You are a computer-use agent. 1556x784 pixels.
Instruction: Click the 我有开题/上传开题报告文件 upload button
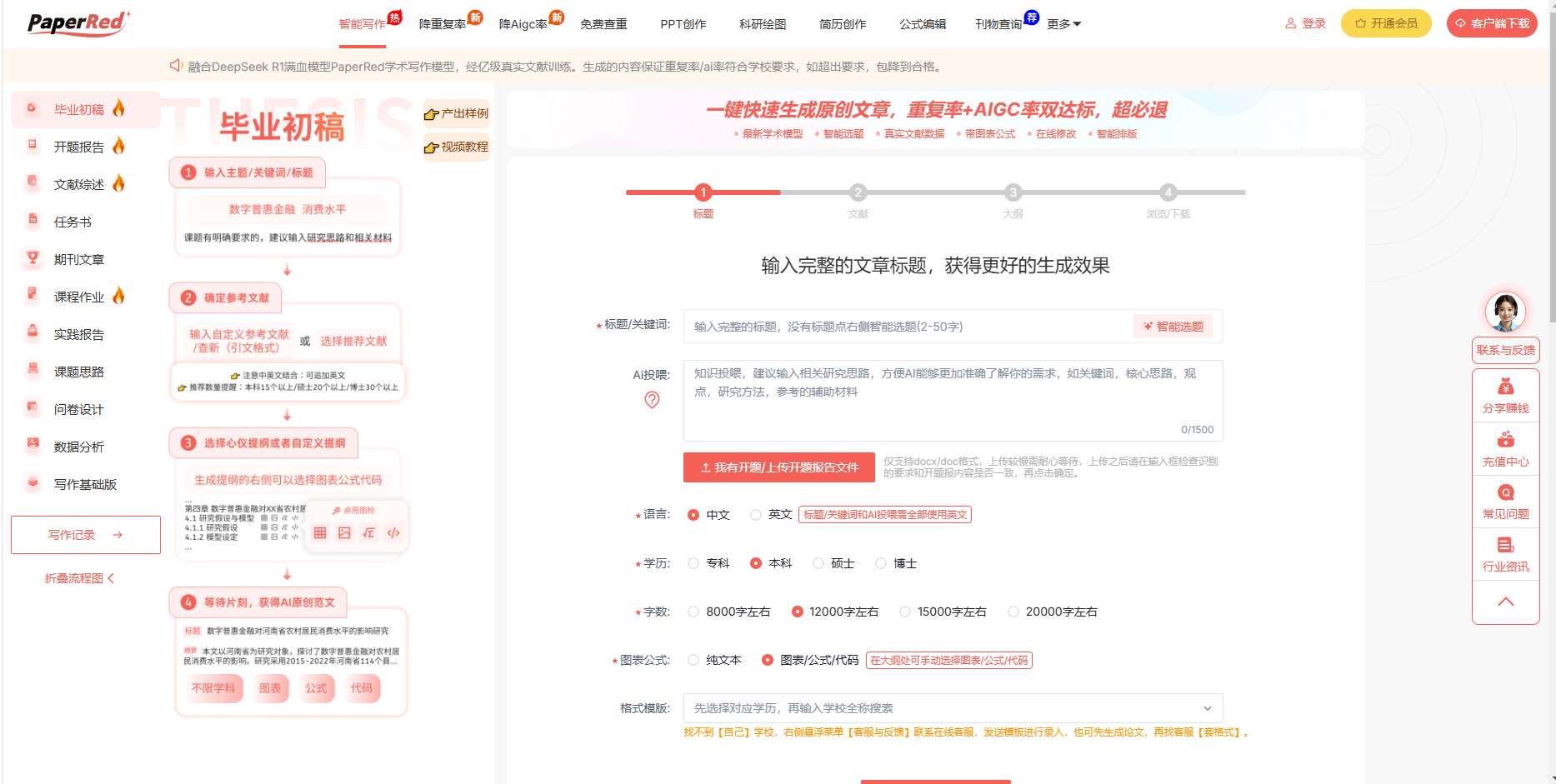point(778,467)
